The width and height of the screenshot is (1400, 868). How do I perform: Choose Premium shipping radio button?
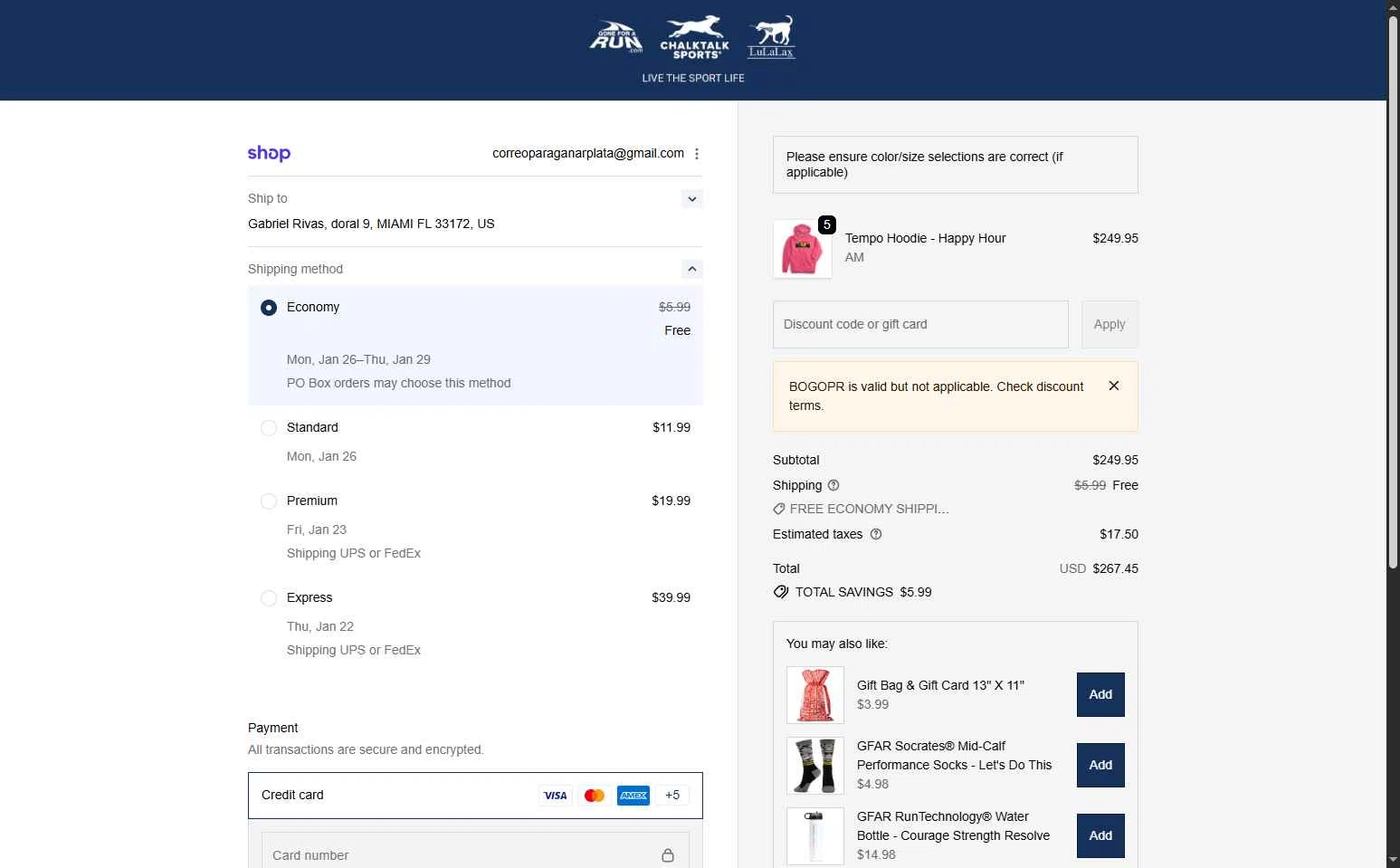(269, 501)
